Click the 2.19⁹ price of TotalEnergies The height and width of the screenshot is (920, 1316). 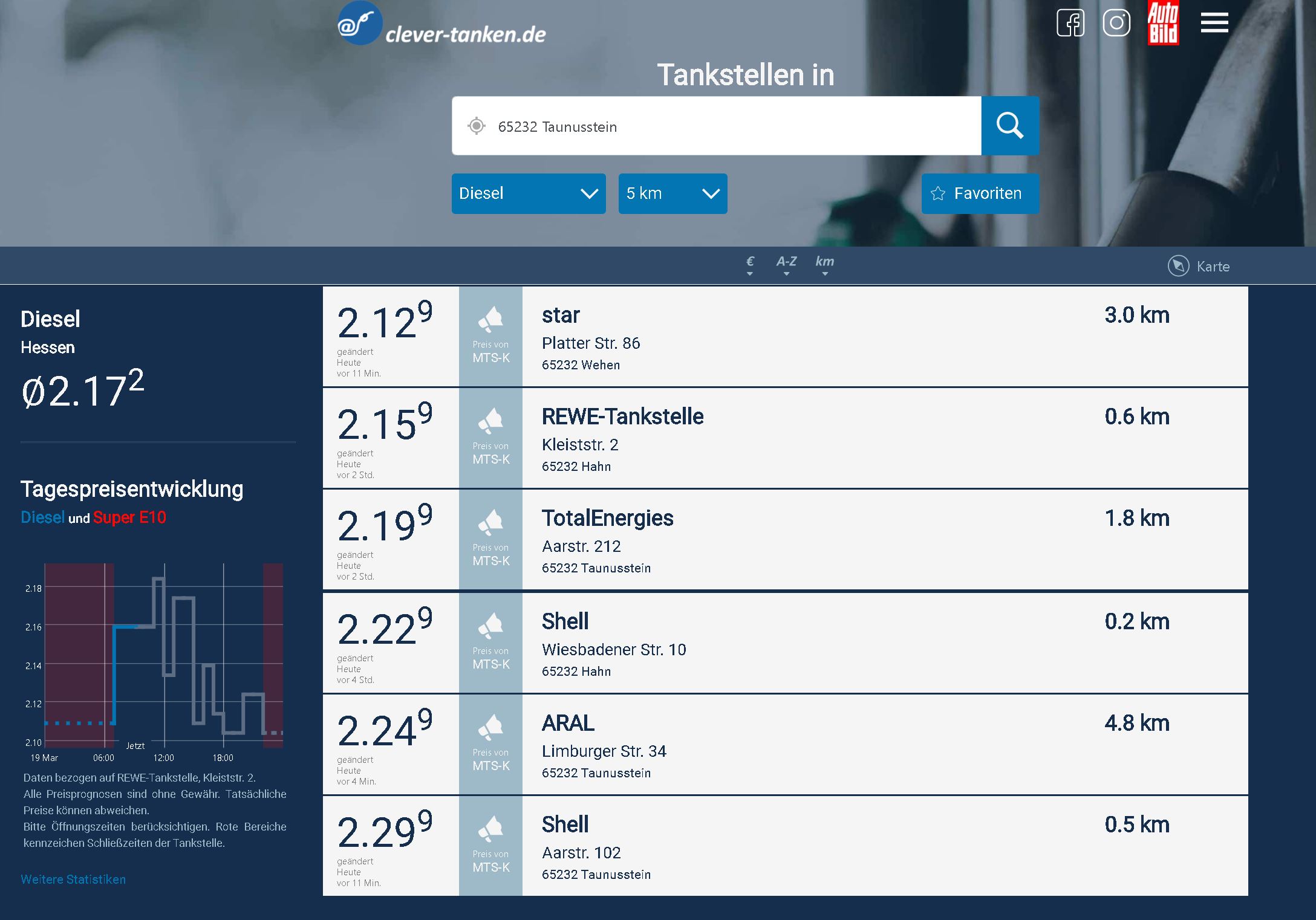coord(385,522)
